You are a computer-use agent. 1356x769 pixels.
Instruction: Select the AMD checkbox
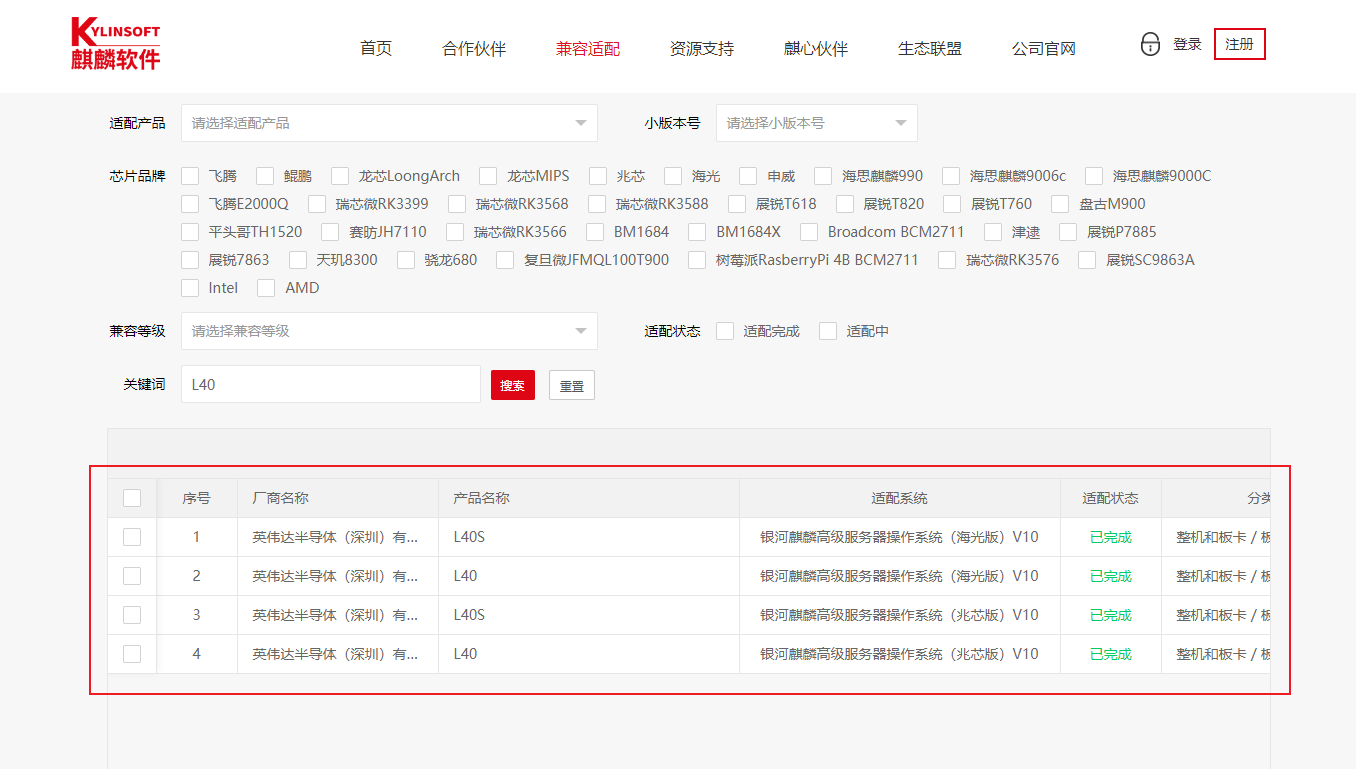point(266,288)
